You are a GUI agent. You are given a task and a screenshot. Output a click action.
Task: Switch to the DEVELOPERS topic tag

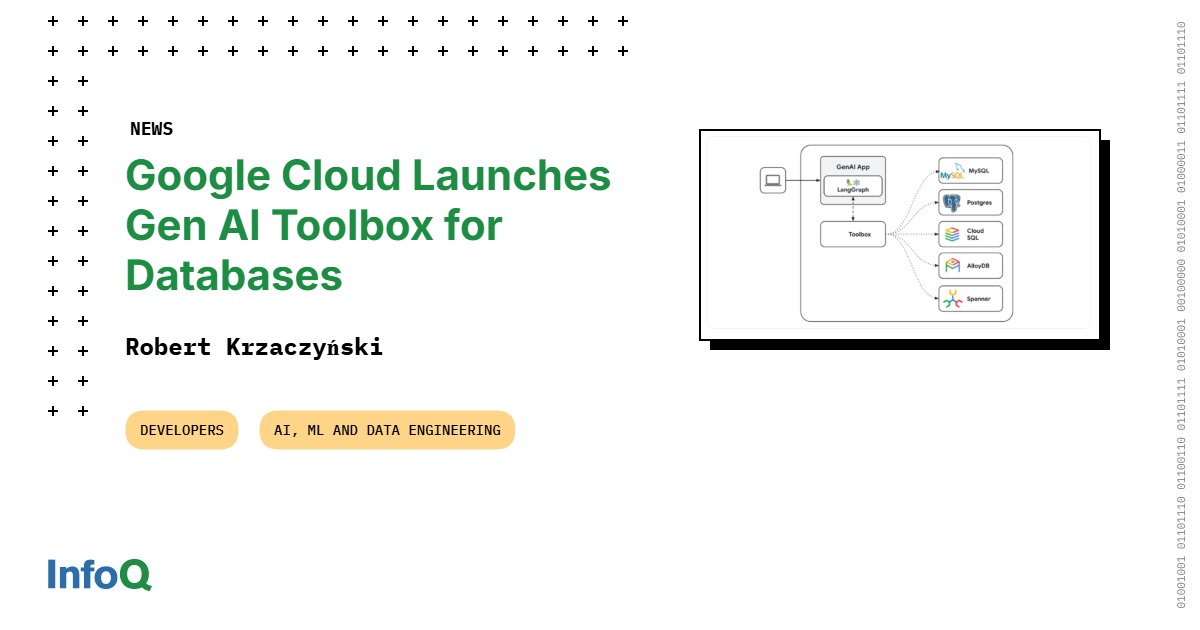[x=181, y=430]
